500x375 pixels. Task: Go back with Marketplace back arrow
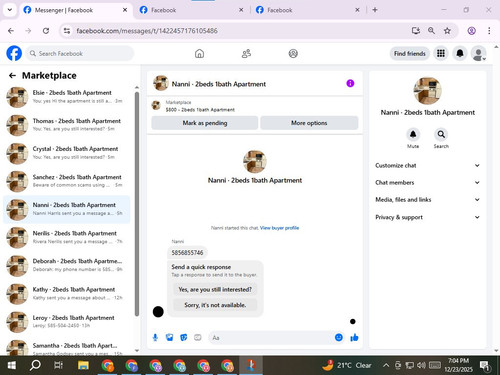click(12, 76)
